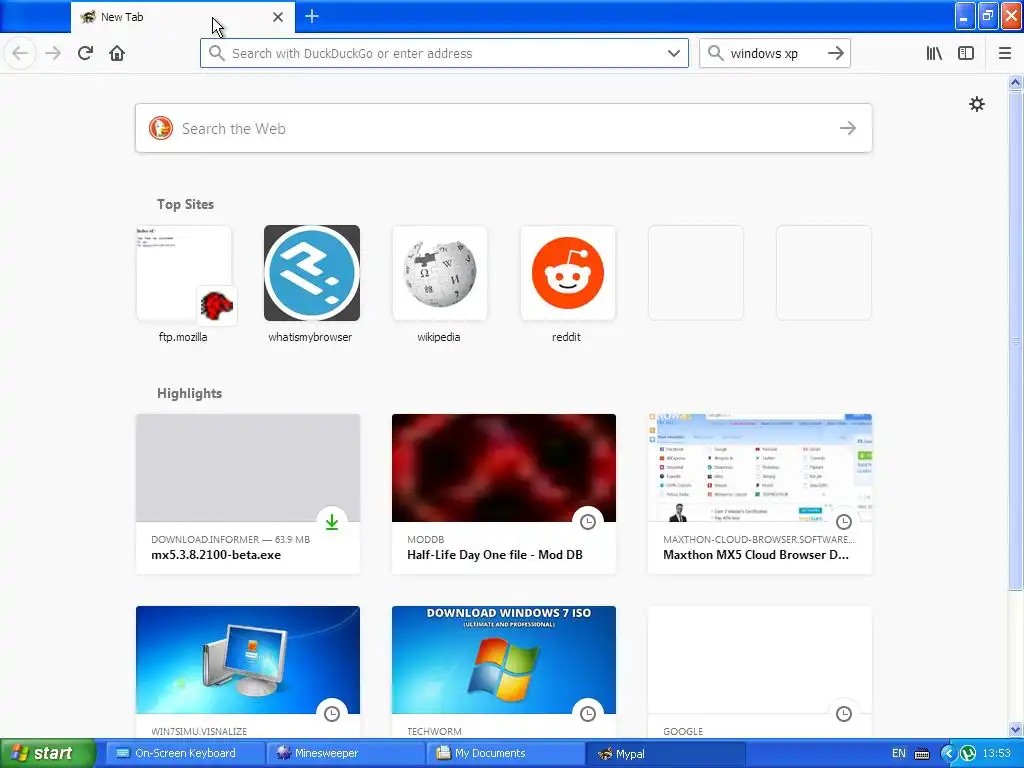Click the Half-Life highlight thumbnail image
This screenshot has height=768, width=1024.
click(x=504, y=468)
